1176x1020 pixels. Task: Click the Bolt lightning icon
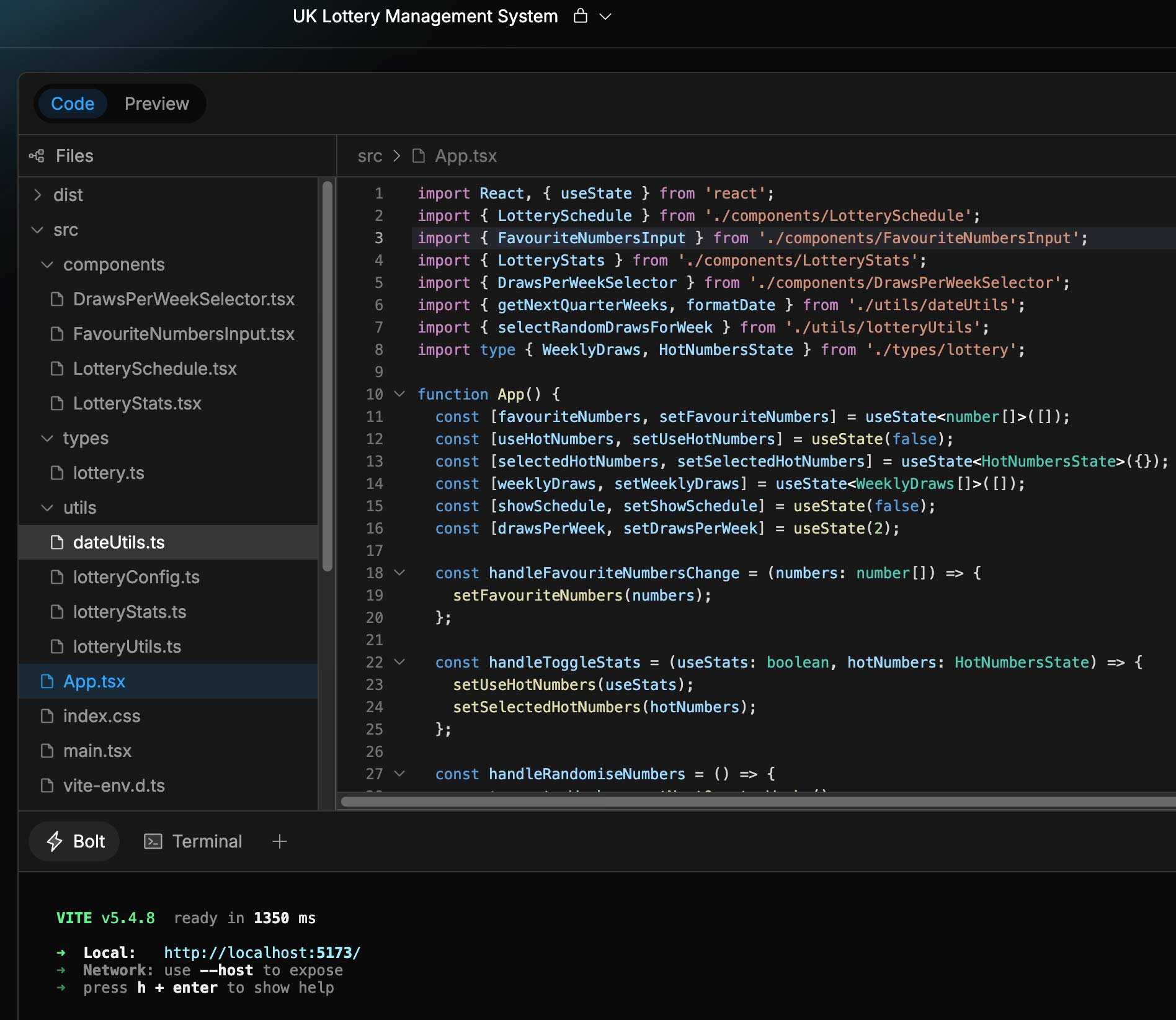tap(55, 841)
